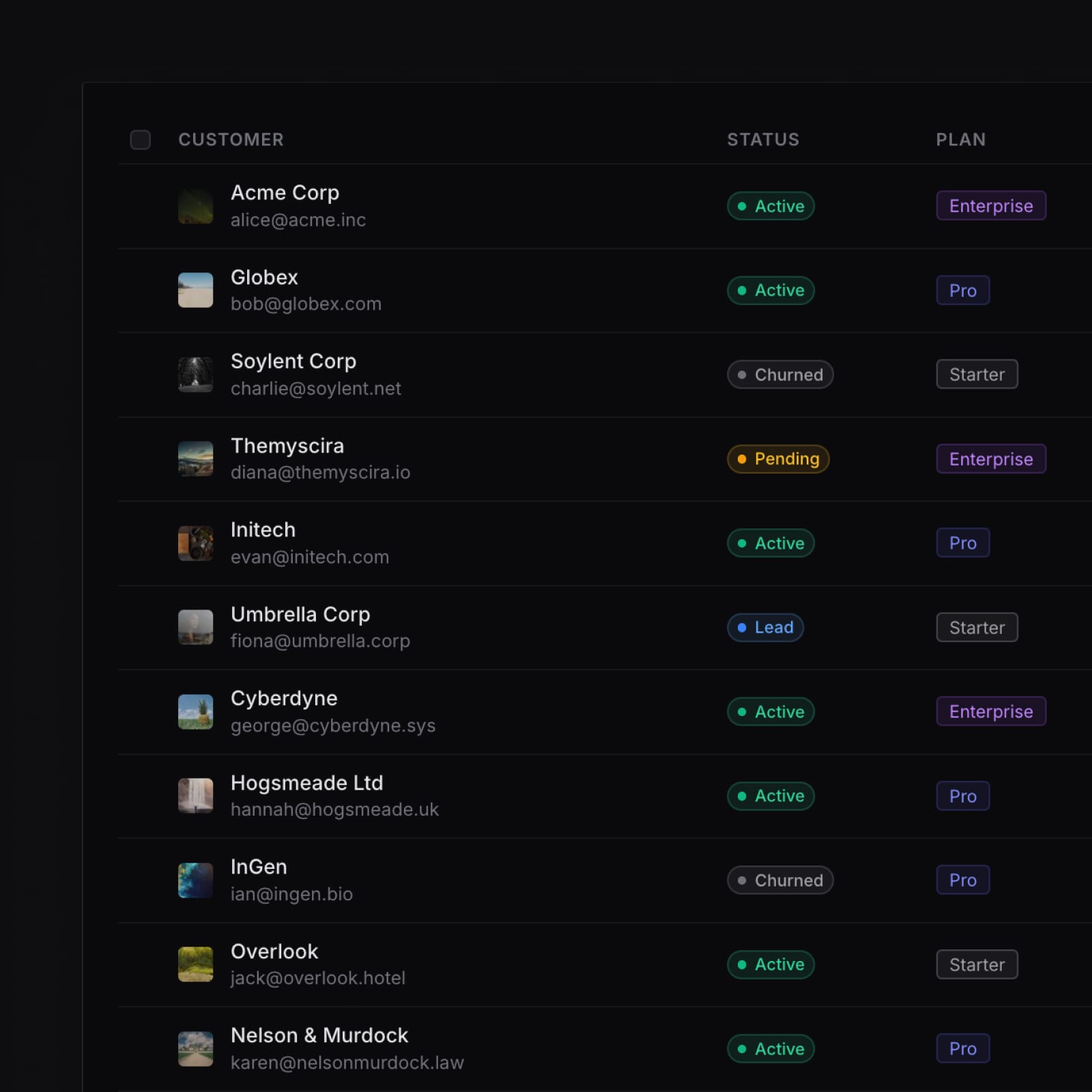Open the Initech customer name
Screen dimensions: 1092x1092
(263, 530)
